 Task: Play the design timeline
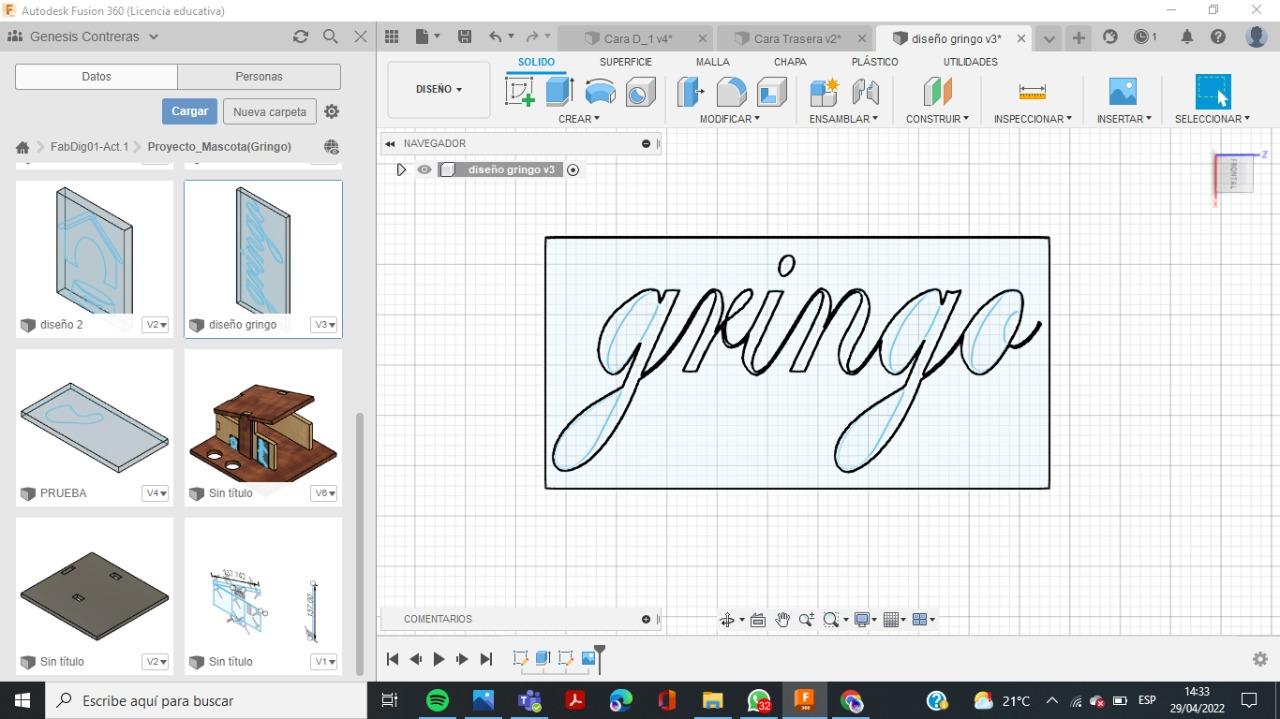click(x=439, y=659)
